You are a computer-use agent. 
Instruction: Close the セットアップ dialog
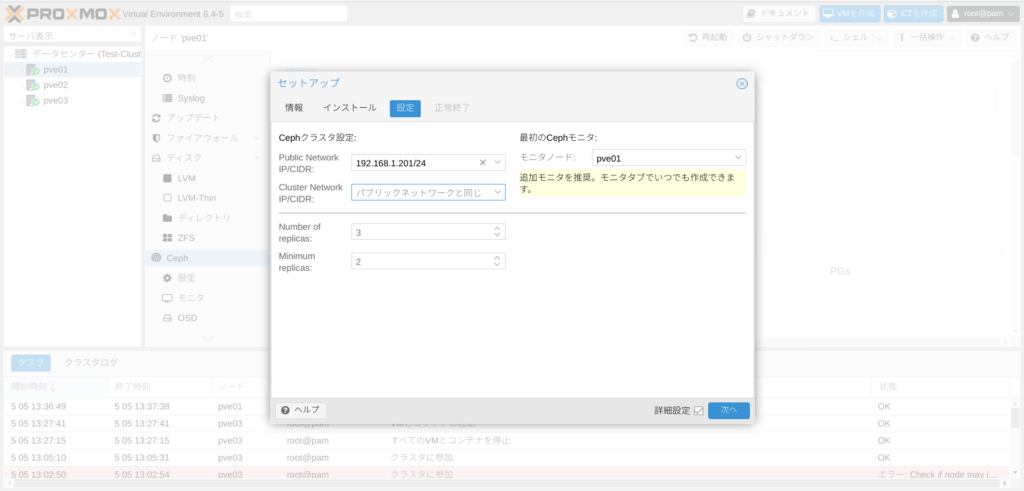tap(741, 84)
